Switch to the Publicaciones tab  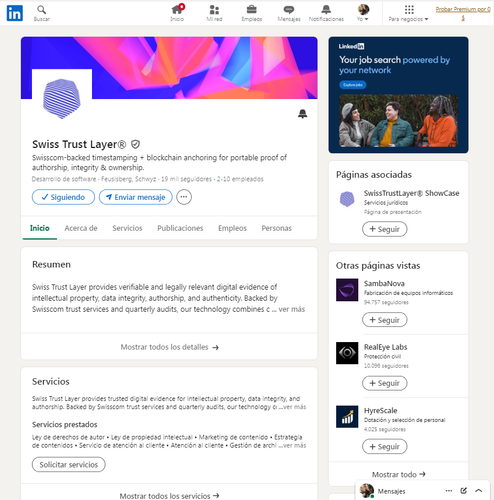click(180, 228)
